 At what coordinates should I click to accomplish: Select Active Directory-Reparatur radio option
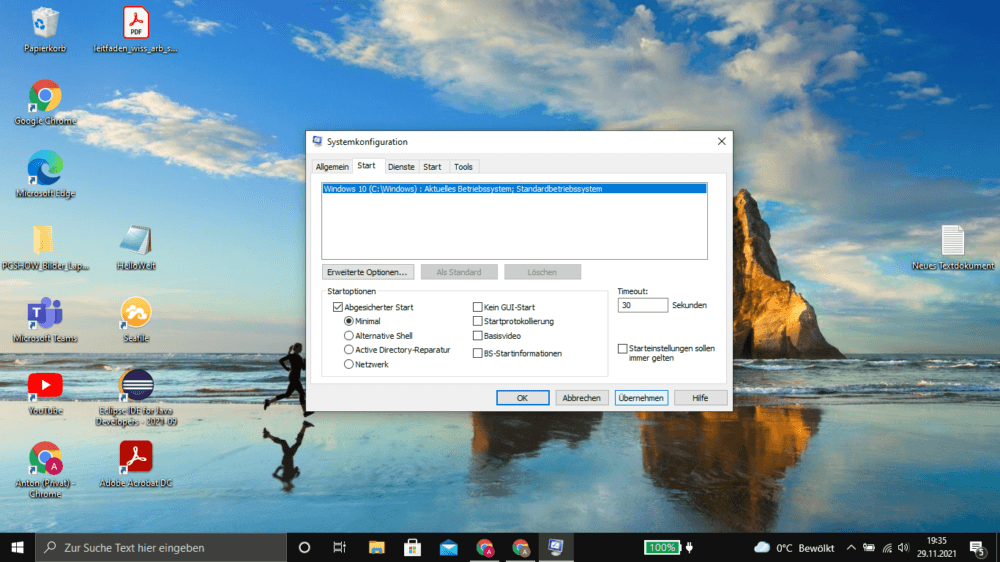[349, 350]
